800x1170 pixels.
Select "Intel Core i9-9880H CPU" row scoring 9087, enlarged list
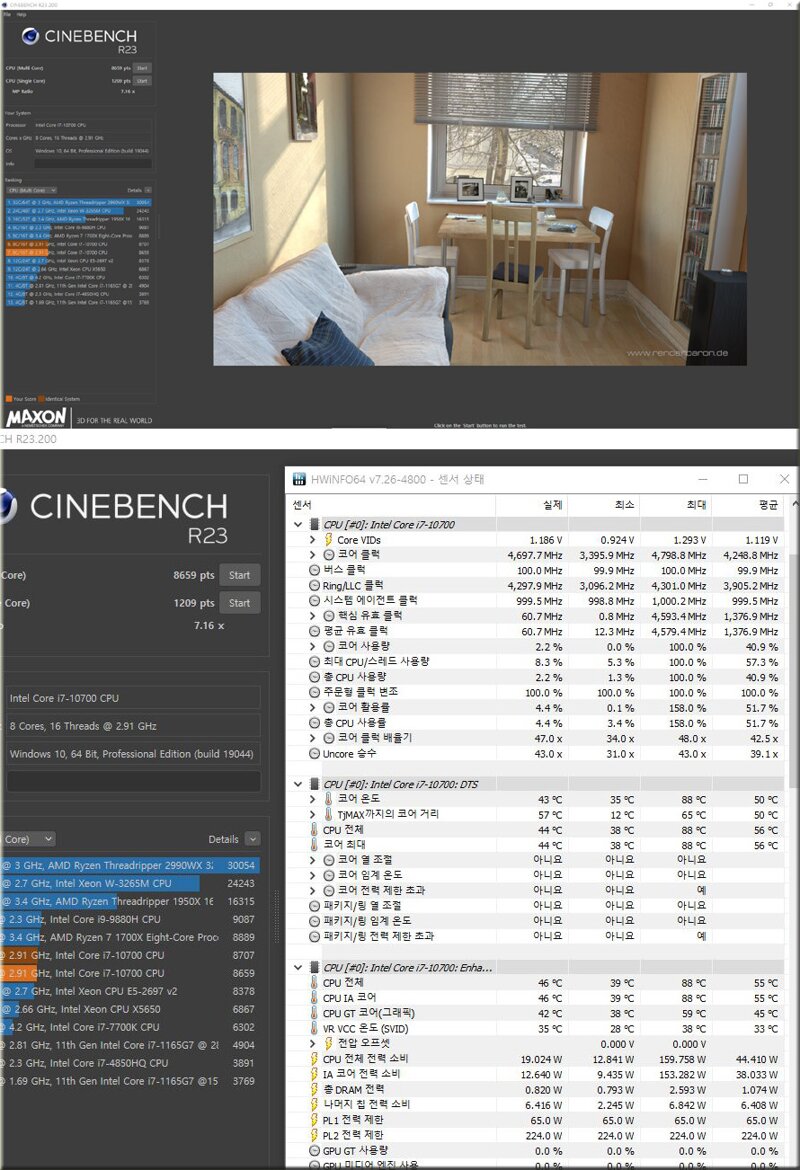tap(130, 919)
